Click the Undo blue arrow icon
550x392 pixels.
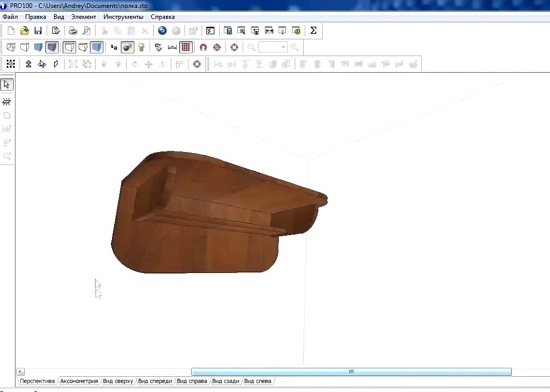click(162, 31)
